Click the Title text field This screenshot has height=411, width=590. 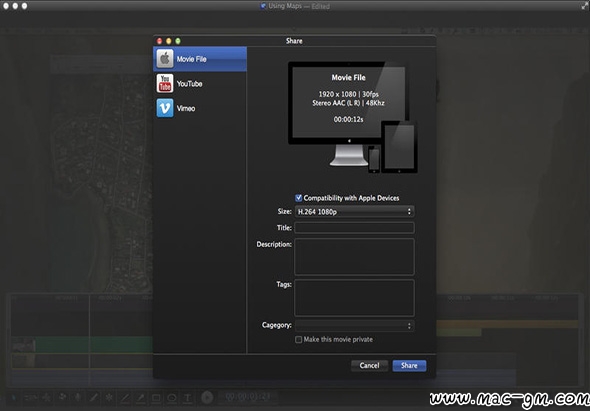click(x=354, y=228)
